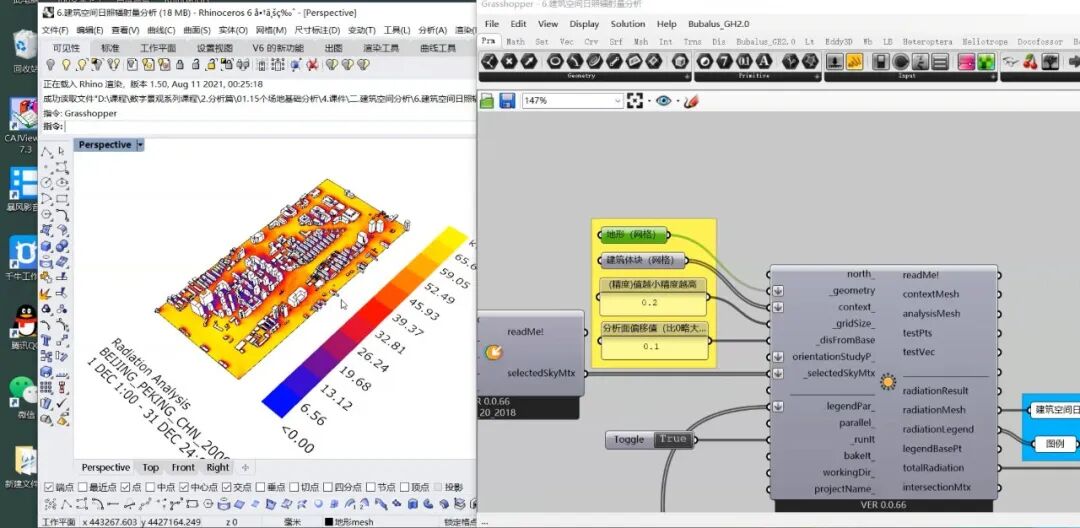
Task: Click the 图例 output node
Action: [1055, 444]
